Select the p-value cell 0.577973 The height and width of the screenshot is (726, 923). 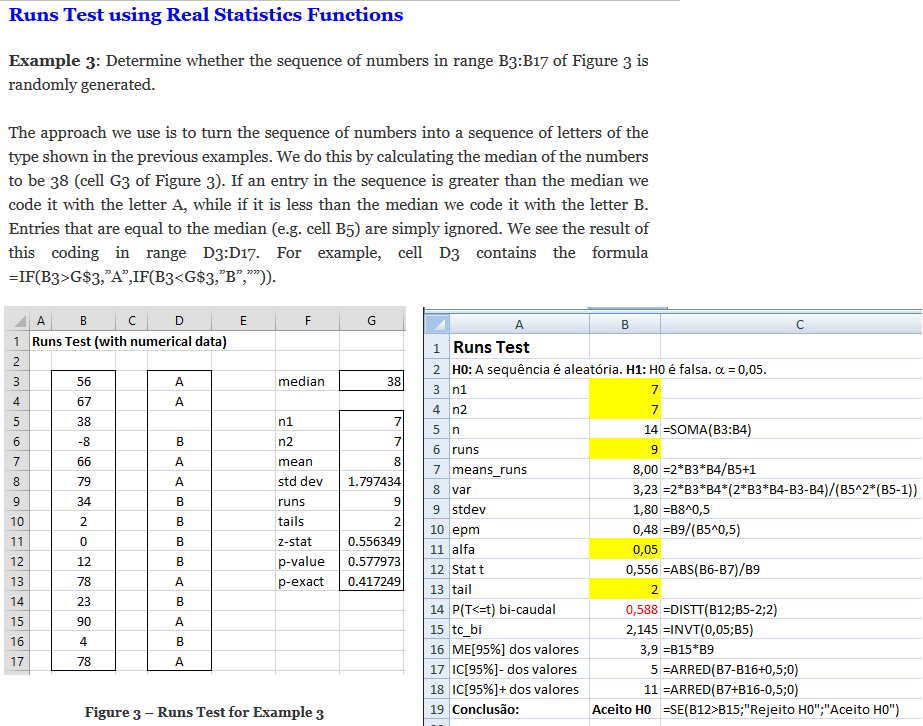pos(371,562)
